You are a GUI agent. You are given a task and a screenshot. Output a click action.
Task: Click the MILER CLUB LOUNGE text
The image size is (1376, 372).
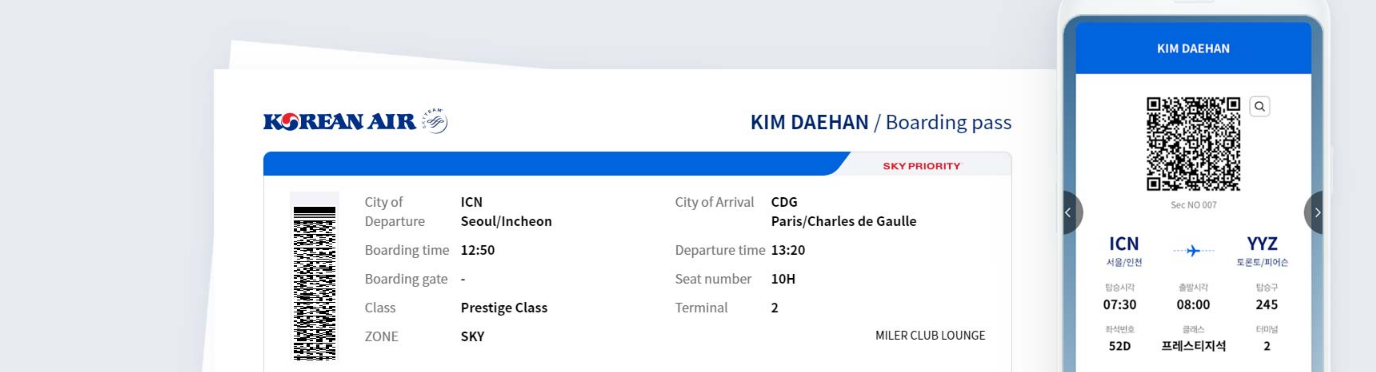(x=930, y=335)
